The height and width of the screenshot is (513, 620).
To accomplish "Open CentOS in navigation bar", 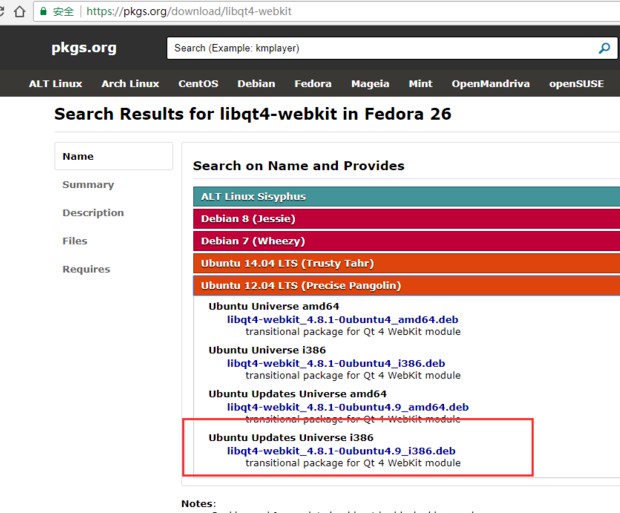I will (x=198, y=84).
